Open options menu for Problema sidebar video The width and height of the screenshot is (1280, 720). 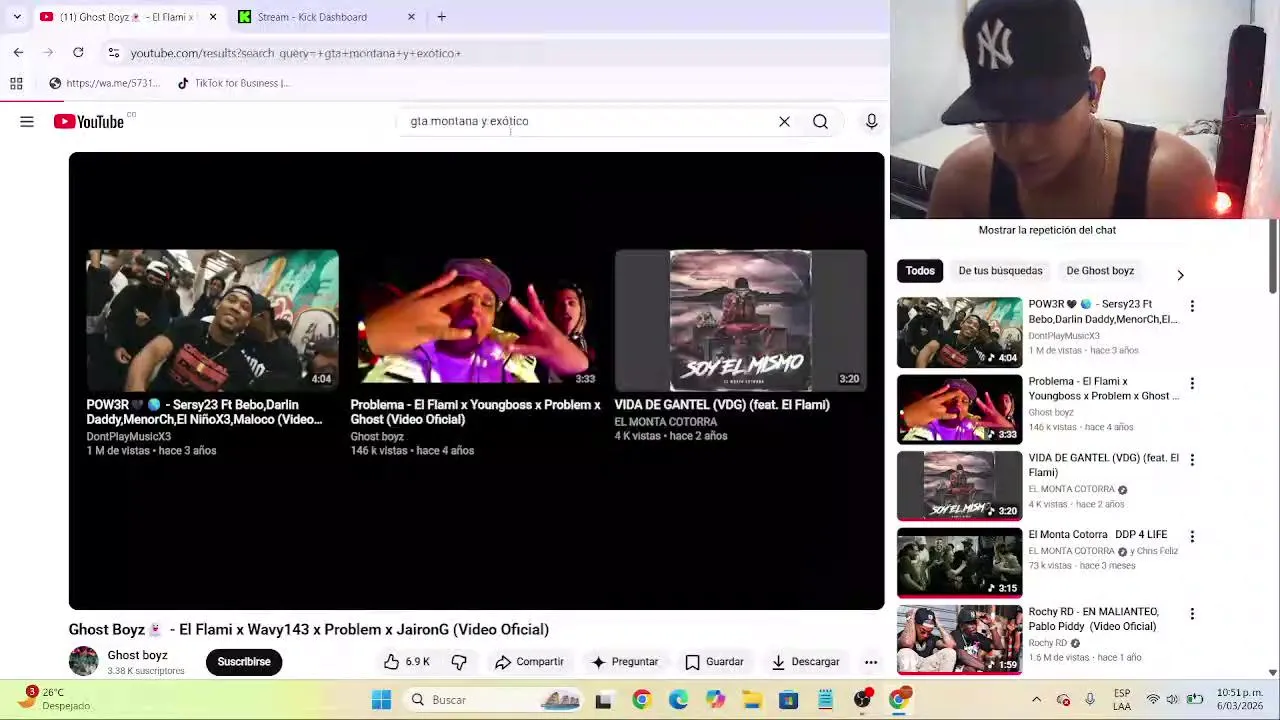point(1192,383)
